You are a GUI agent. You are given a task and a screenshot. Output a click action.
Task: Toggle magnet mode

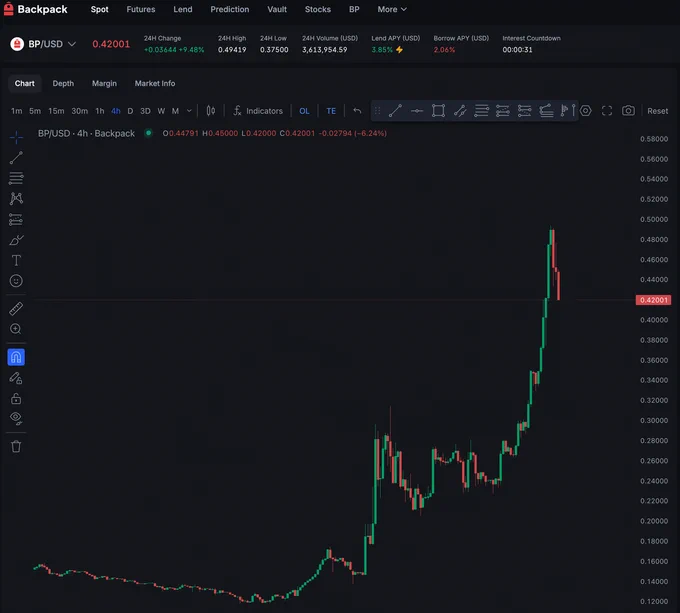point(16,357)
